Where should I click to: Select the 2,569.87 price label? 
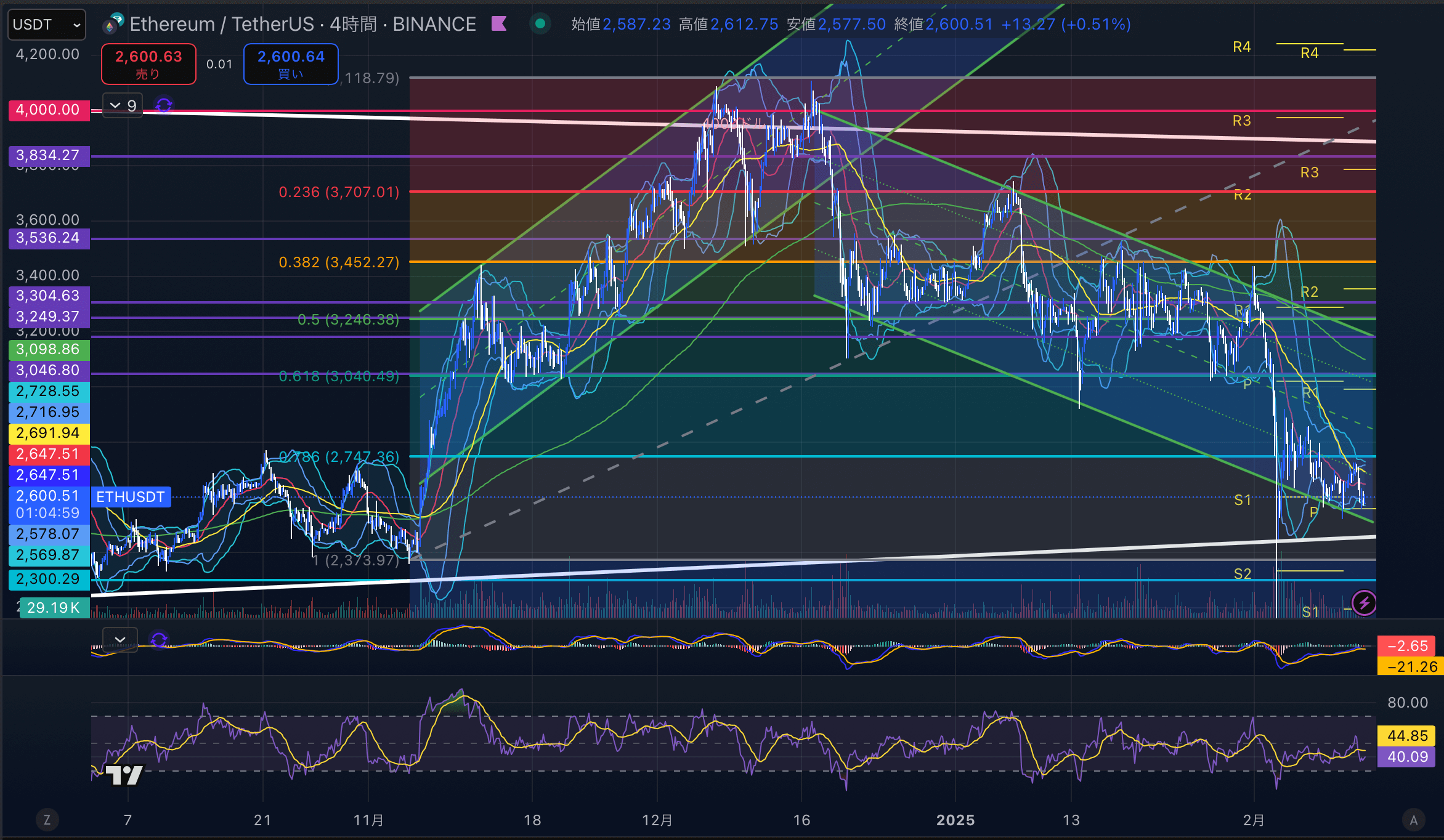[49, 555]
